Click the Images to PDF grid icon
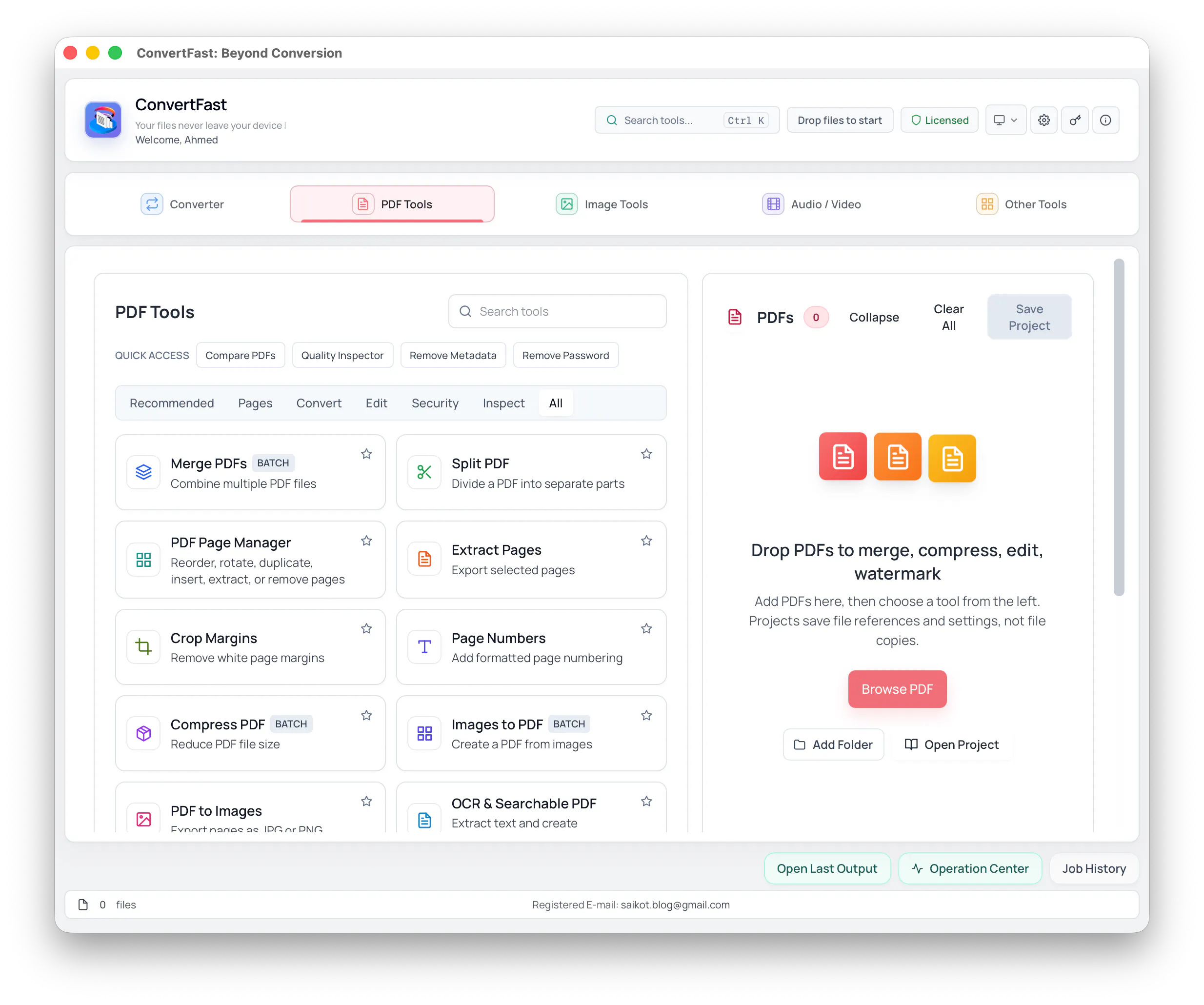This screenshot has height=1005, width=1204. coord(424,733)
